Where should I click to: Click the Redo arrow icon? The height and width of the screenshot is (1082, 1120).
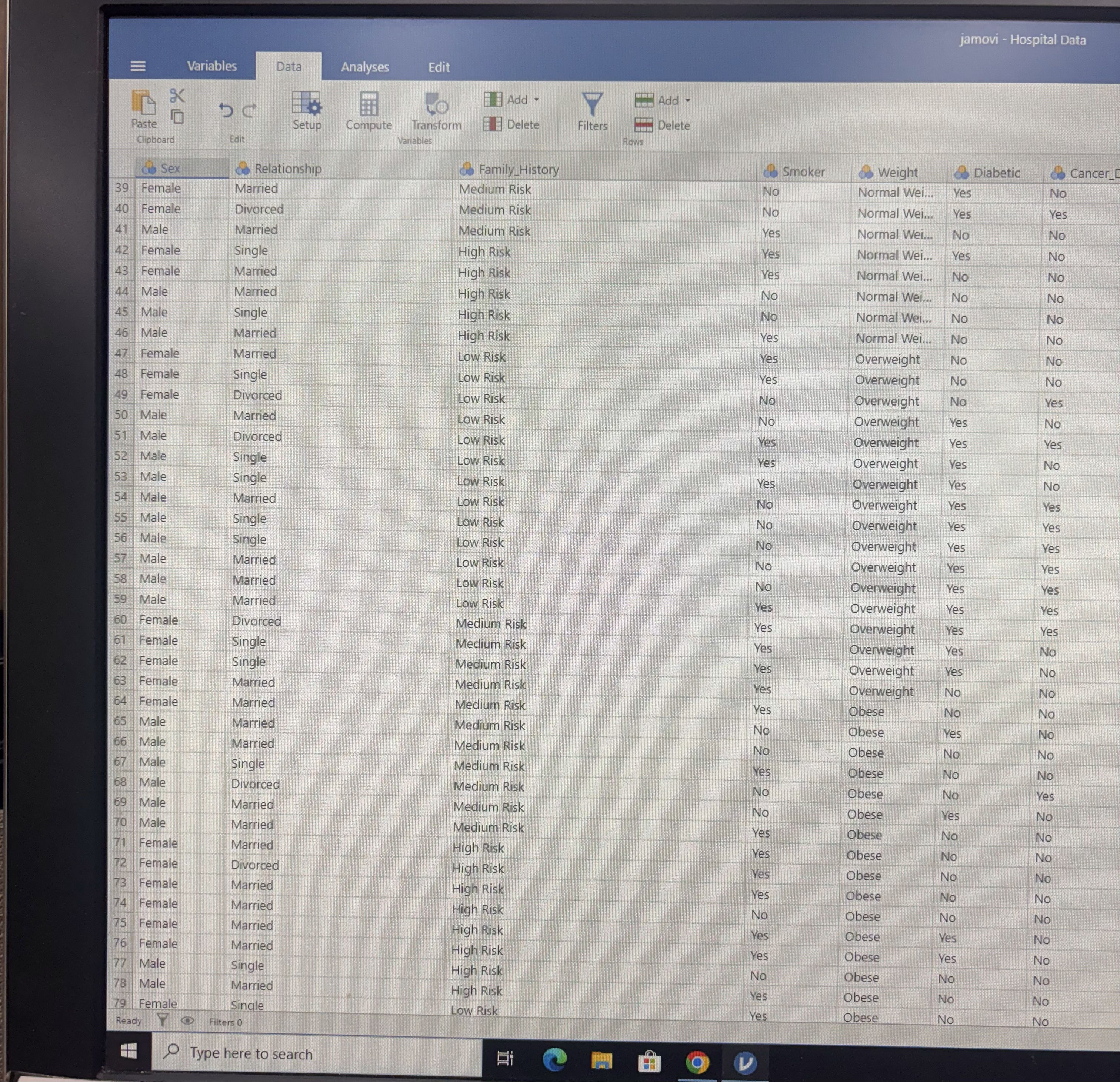[249, 110]
